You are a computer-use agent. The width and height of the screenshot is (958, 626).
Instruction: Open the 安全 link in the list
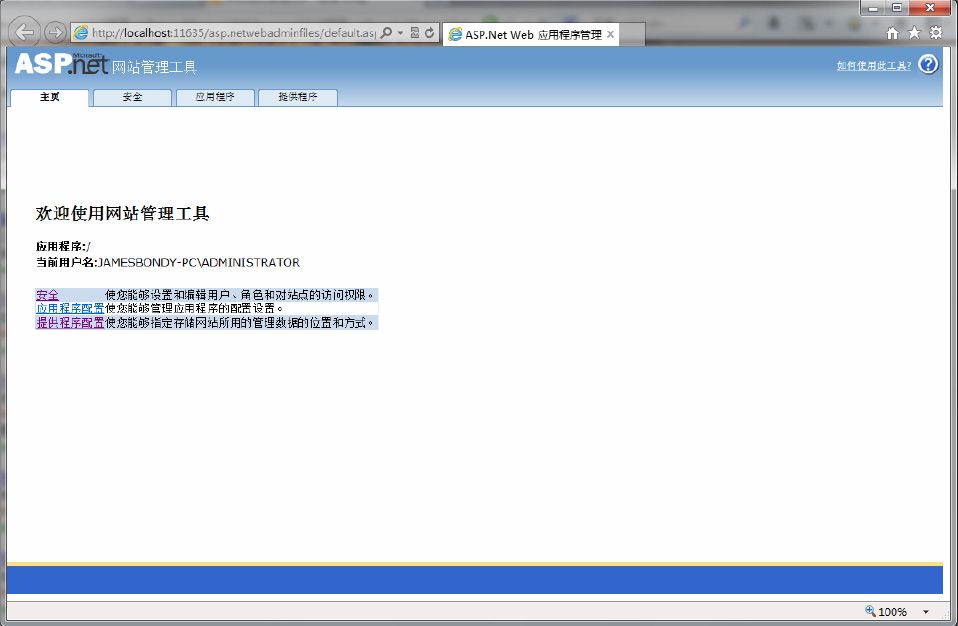pyautogui.click(x=47, y=295)
